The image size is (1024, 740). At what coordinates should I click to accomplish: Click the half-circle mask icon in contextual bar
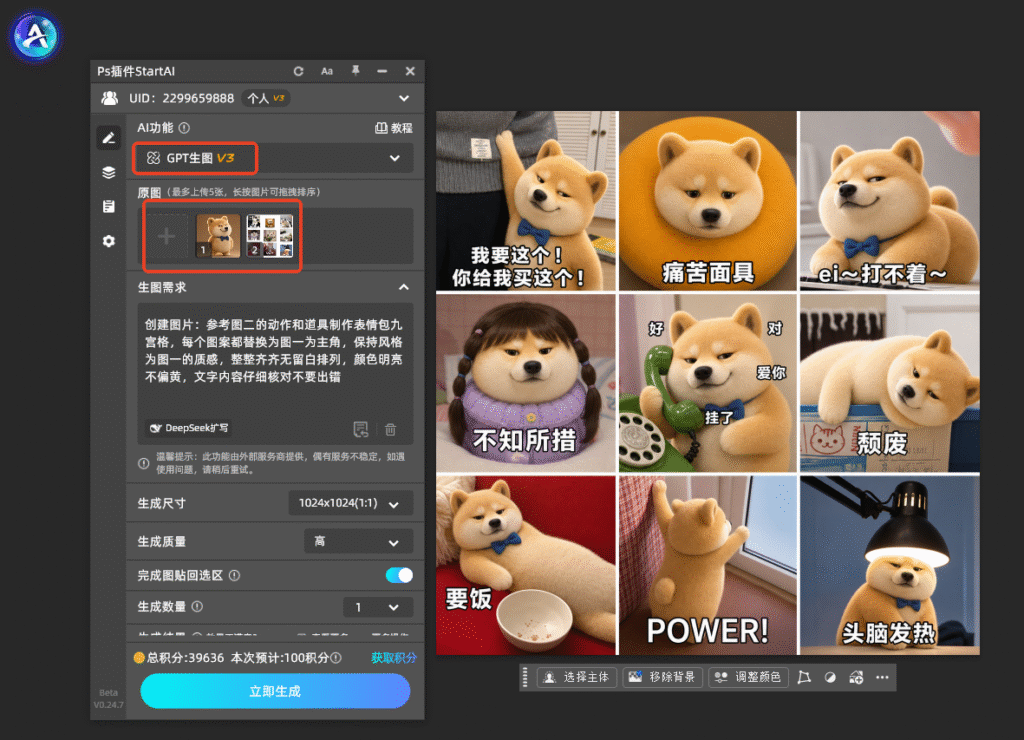coord(830,677)
